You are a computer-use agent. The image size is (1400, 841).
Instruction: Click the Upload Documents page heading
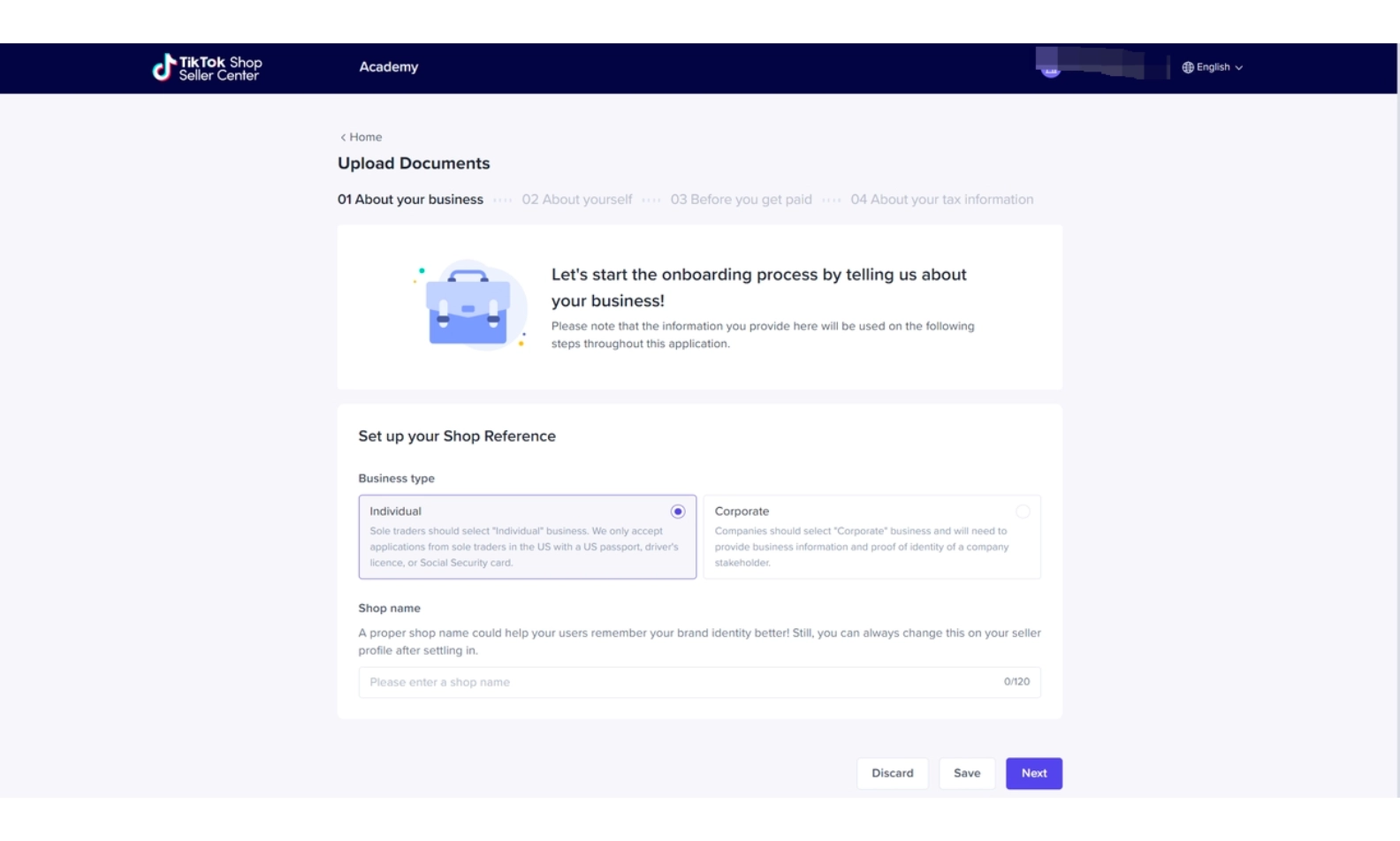414,163
